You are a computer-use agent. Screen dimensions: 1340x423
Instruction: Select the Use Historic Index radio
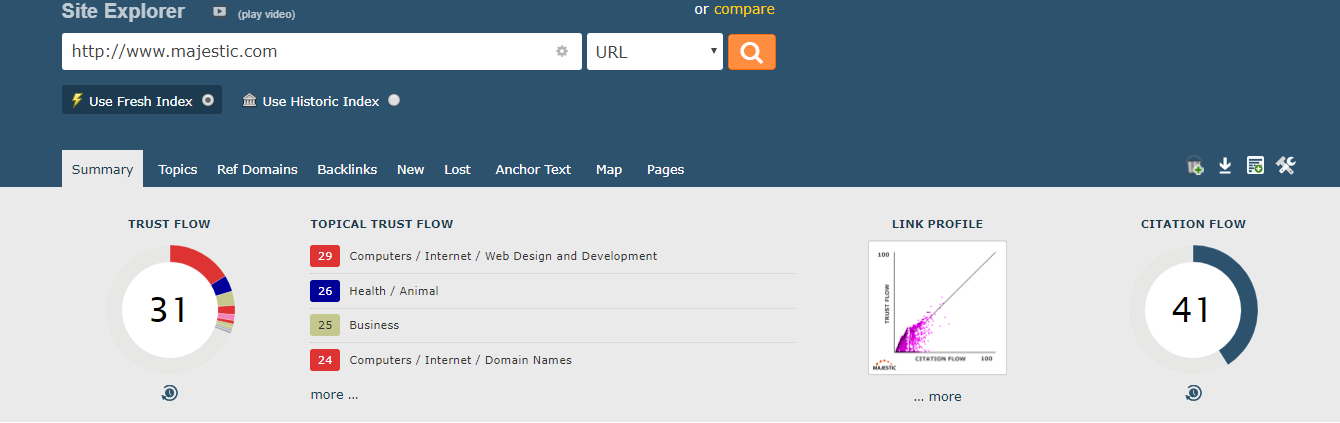tap(394, 100)
